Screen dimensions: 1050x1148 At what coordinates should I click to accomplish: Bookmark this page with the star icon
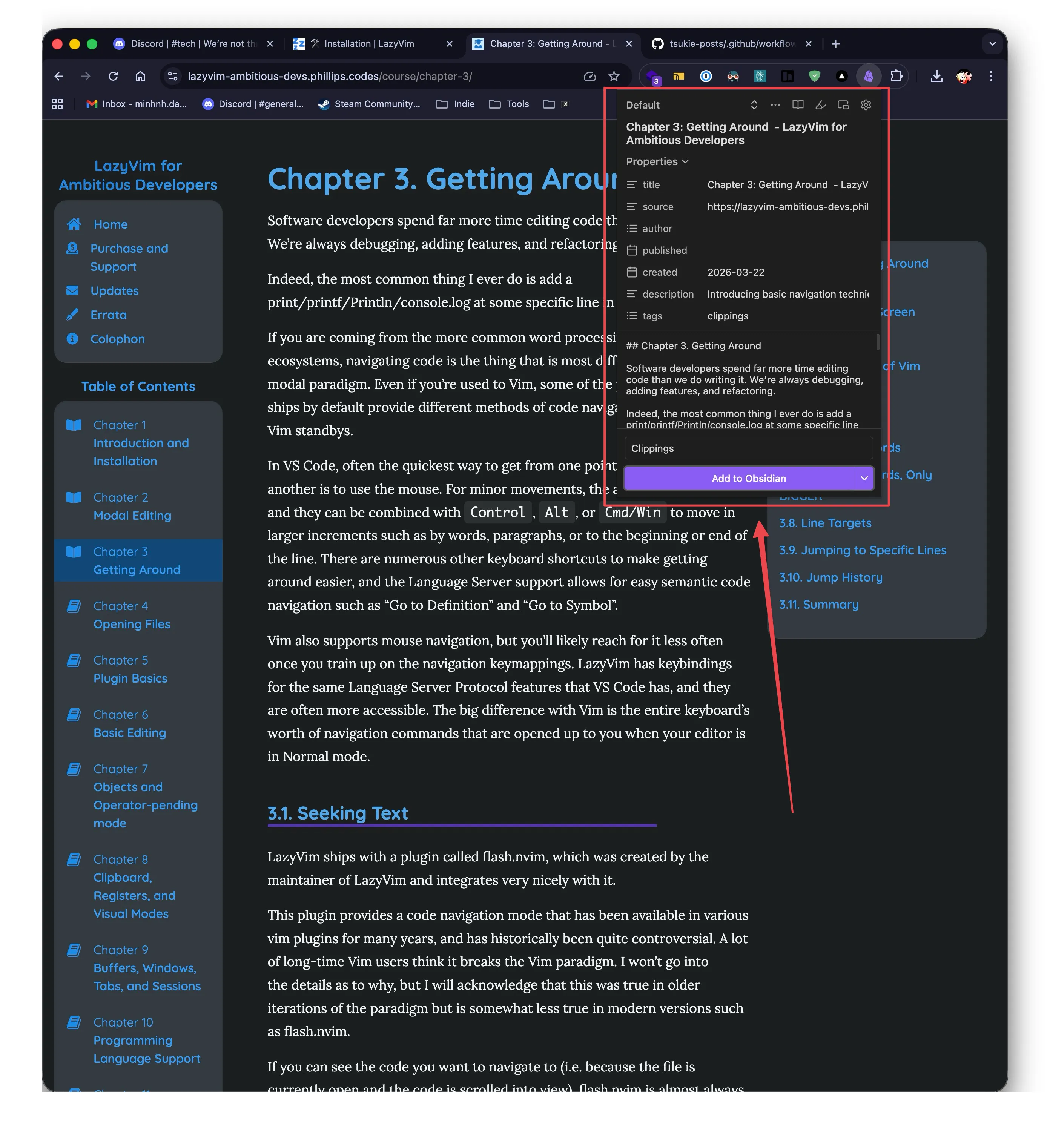(613, 76)
